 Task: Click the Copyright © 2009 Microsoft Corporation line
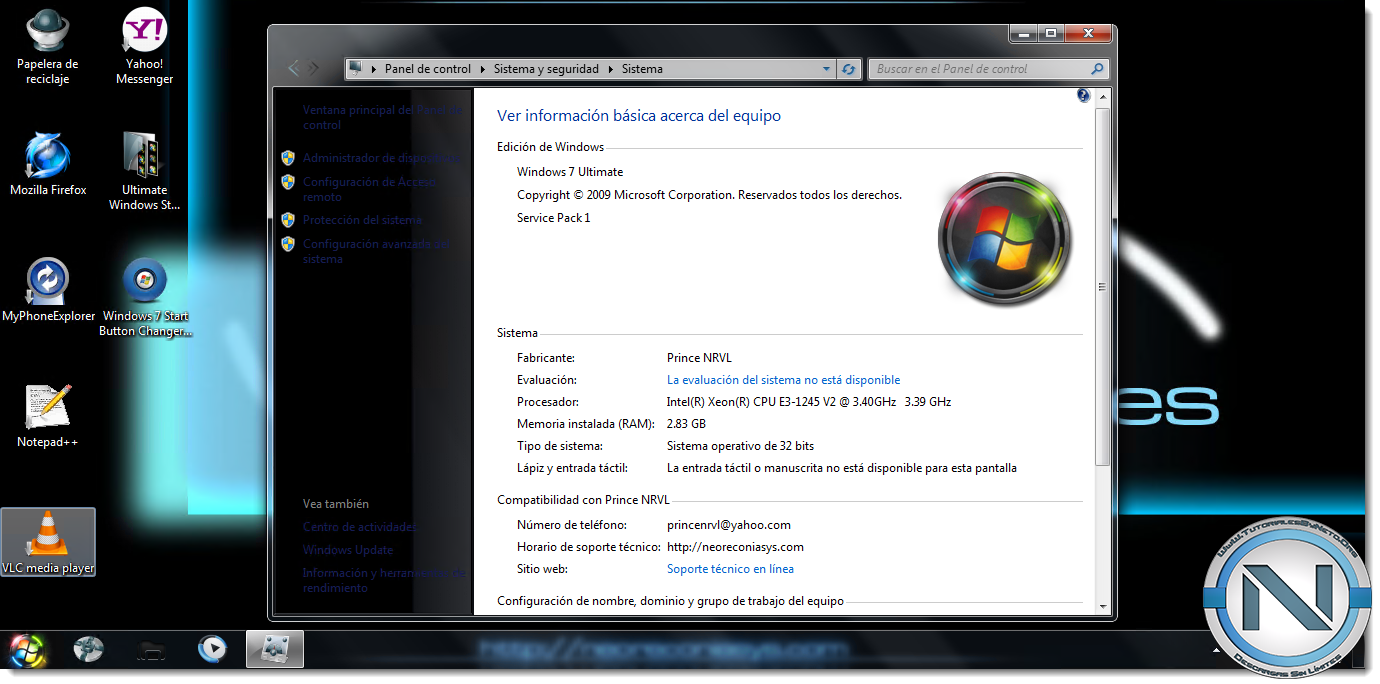pos(709,195)
